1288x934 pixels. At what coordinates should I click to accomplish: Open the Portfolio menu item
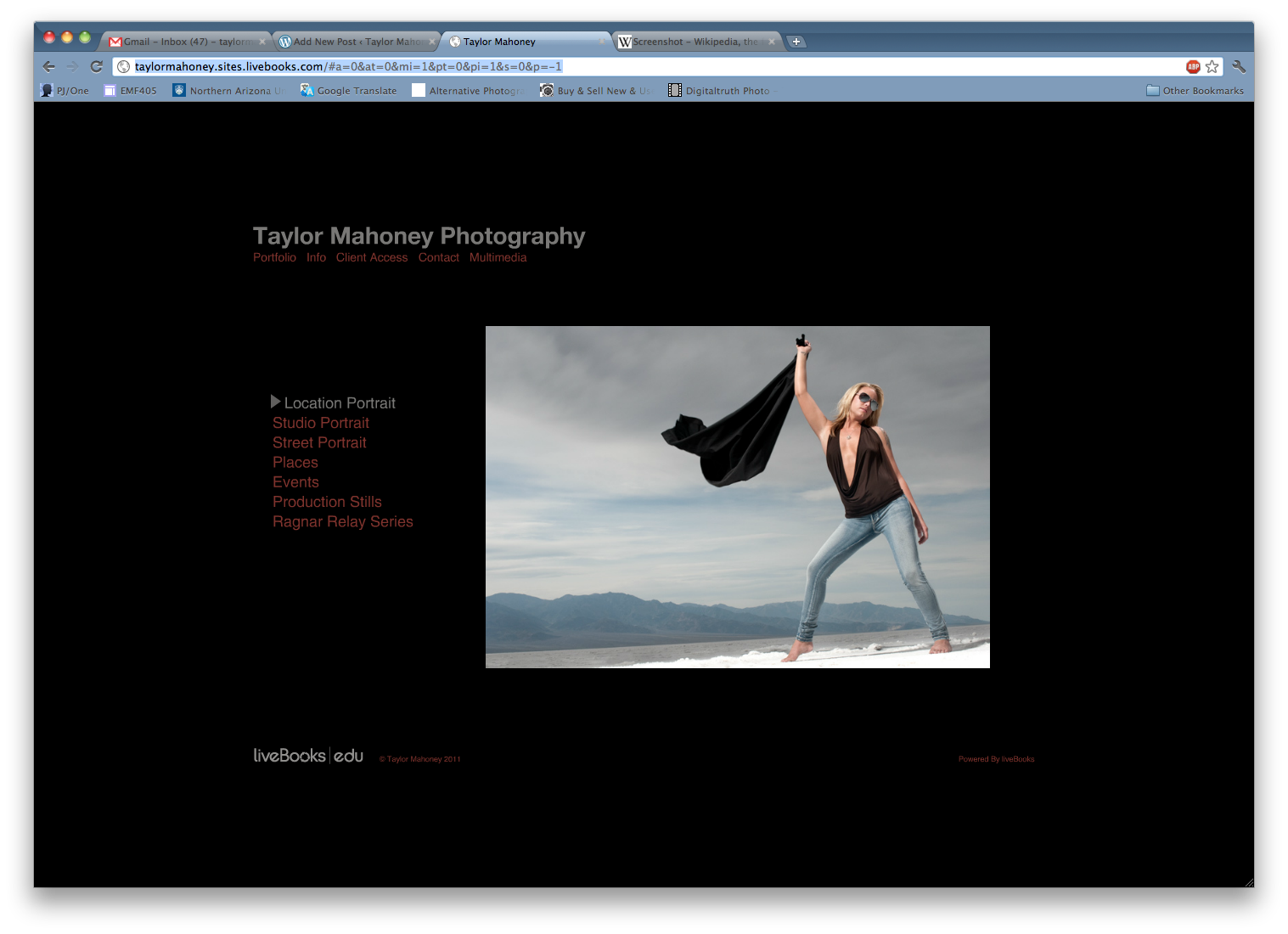pos(274,257)
